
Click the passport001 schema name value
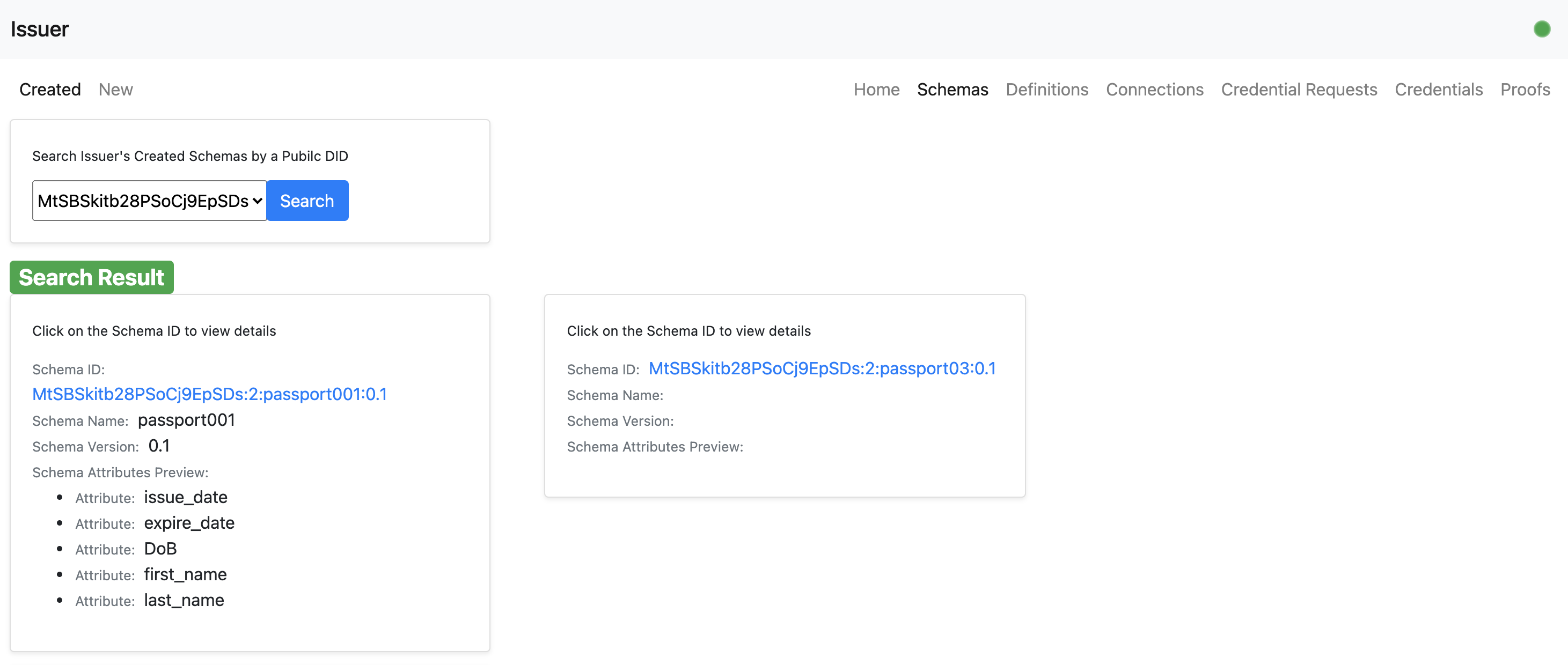[186, 420]
